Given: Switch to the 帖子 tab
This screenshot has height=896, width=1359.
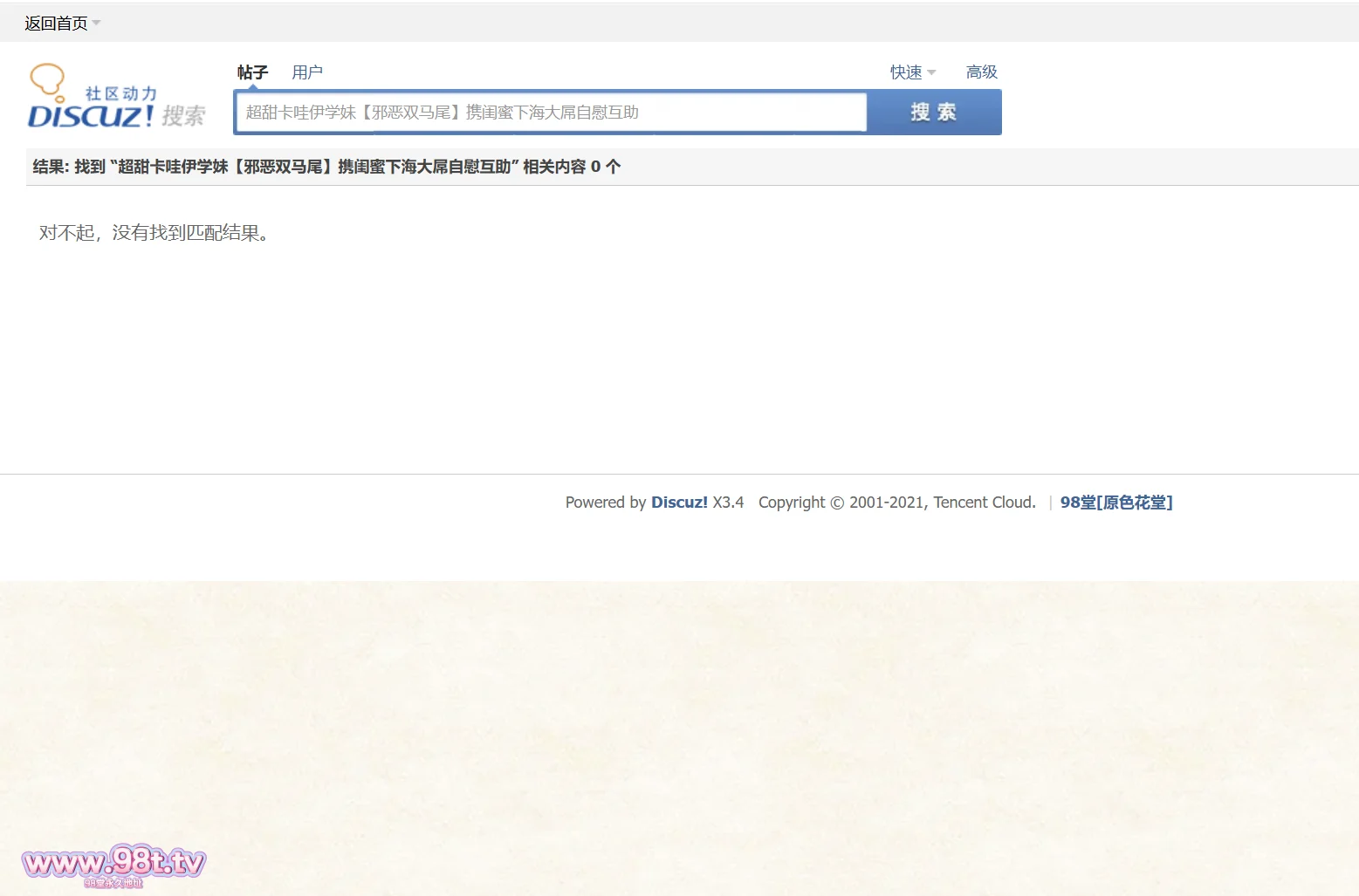Looking at the screenshot, I should 252,72.
